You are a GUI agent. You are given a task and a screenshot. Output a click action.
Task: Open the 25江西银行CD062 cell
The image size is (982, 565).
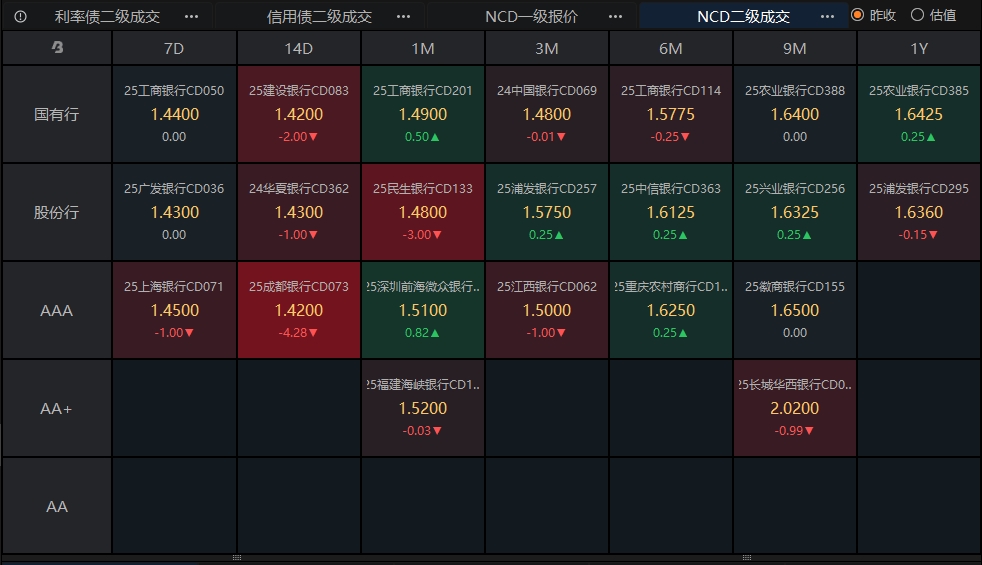[547, 310]
